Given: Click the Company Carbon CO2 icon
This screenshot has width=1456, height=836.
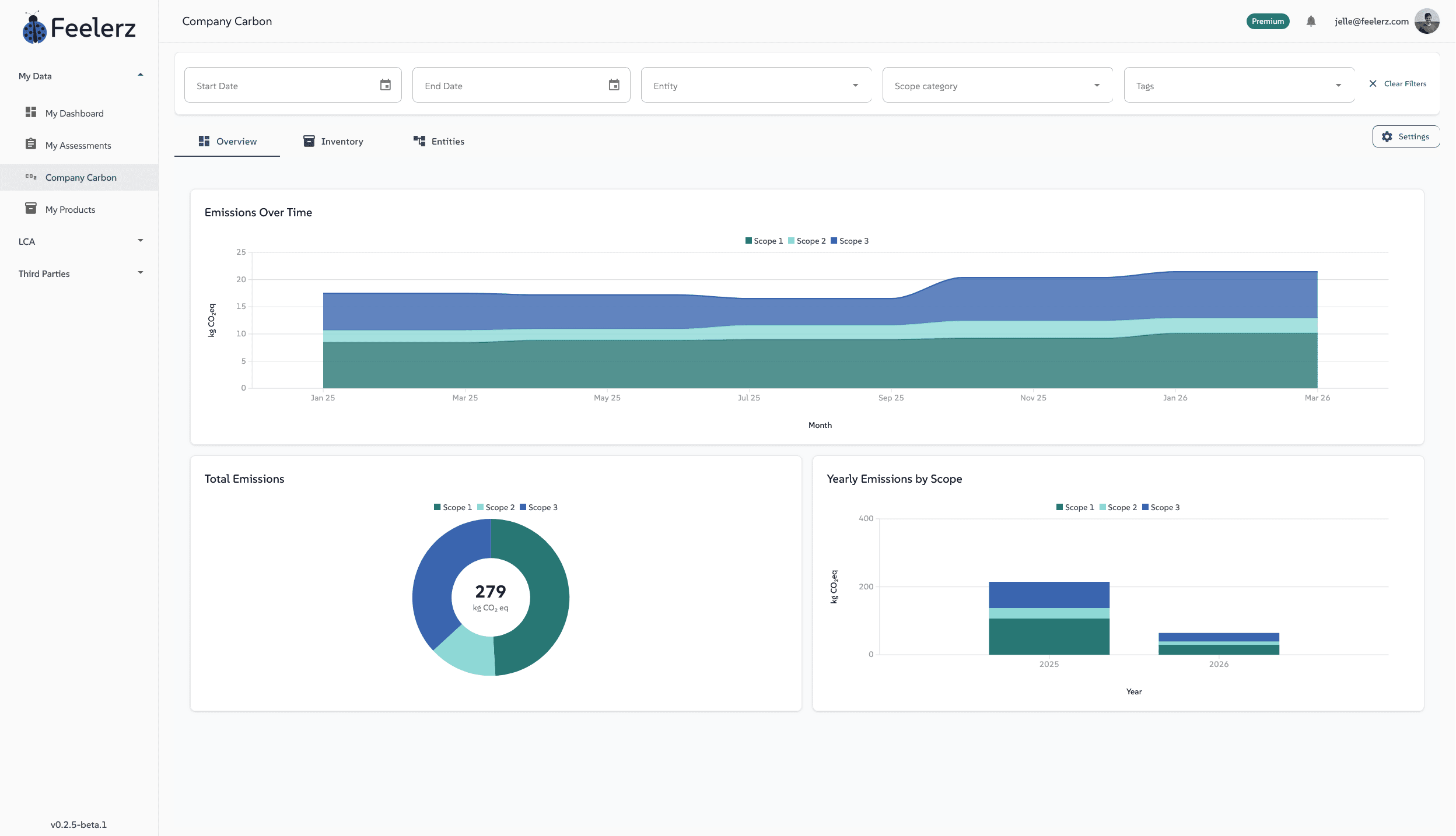Looking at the screenshot, I should pyautogui.click(x=31, y=177).
